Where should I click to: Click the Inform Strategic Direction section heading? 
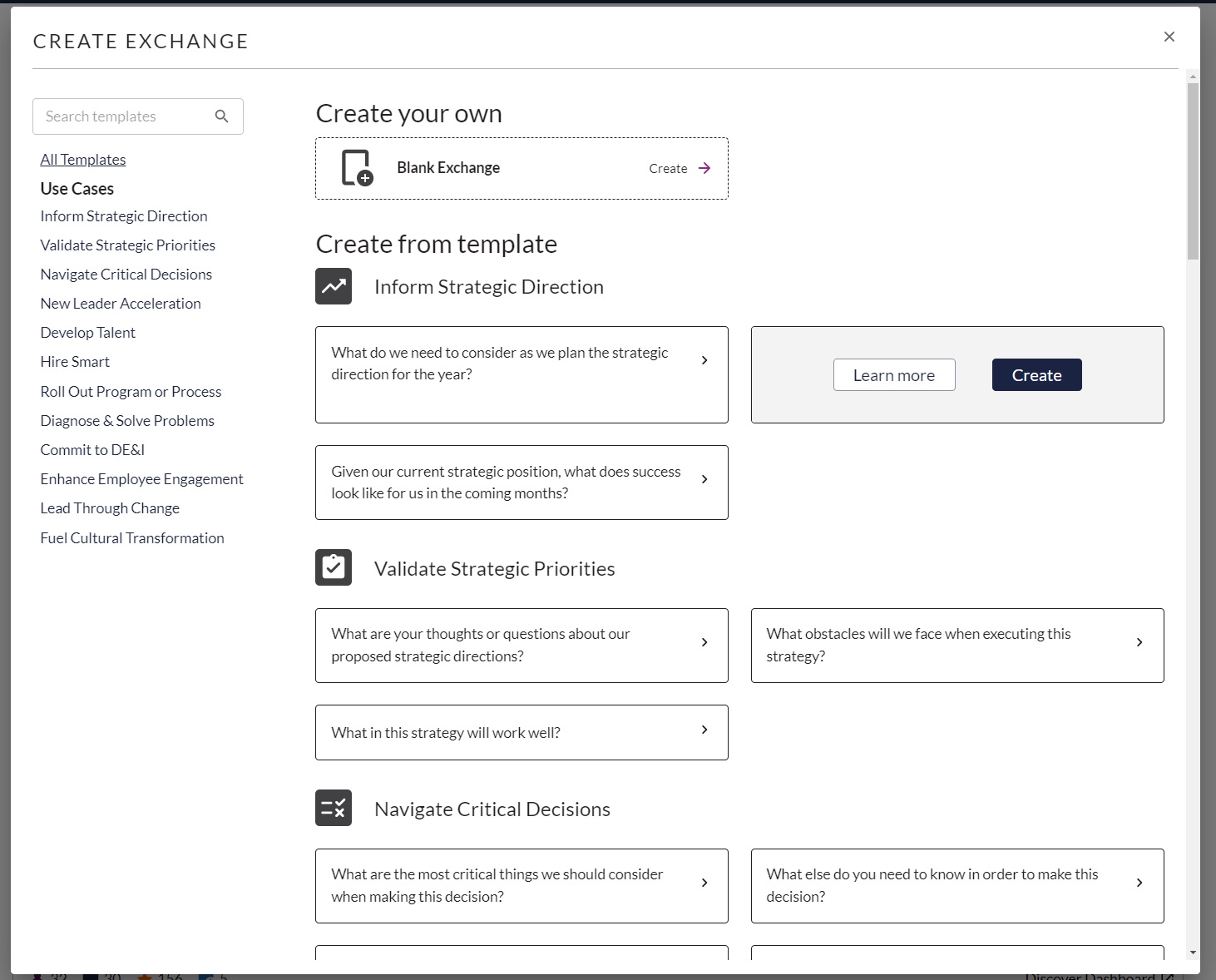(489, 287)
